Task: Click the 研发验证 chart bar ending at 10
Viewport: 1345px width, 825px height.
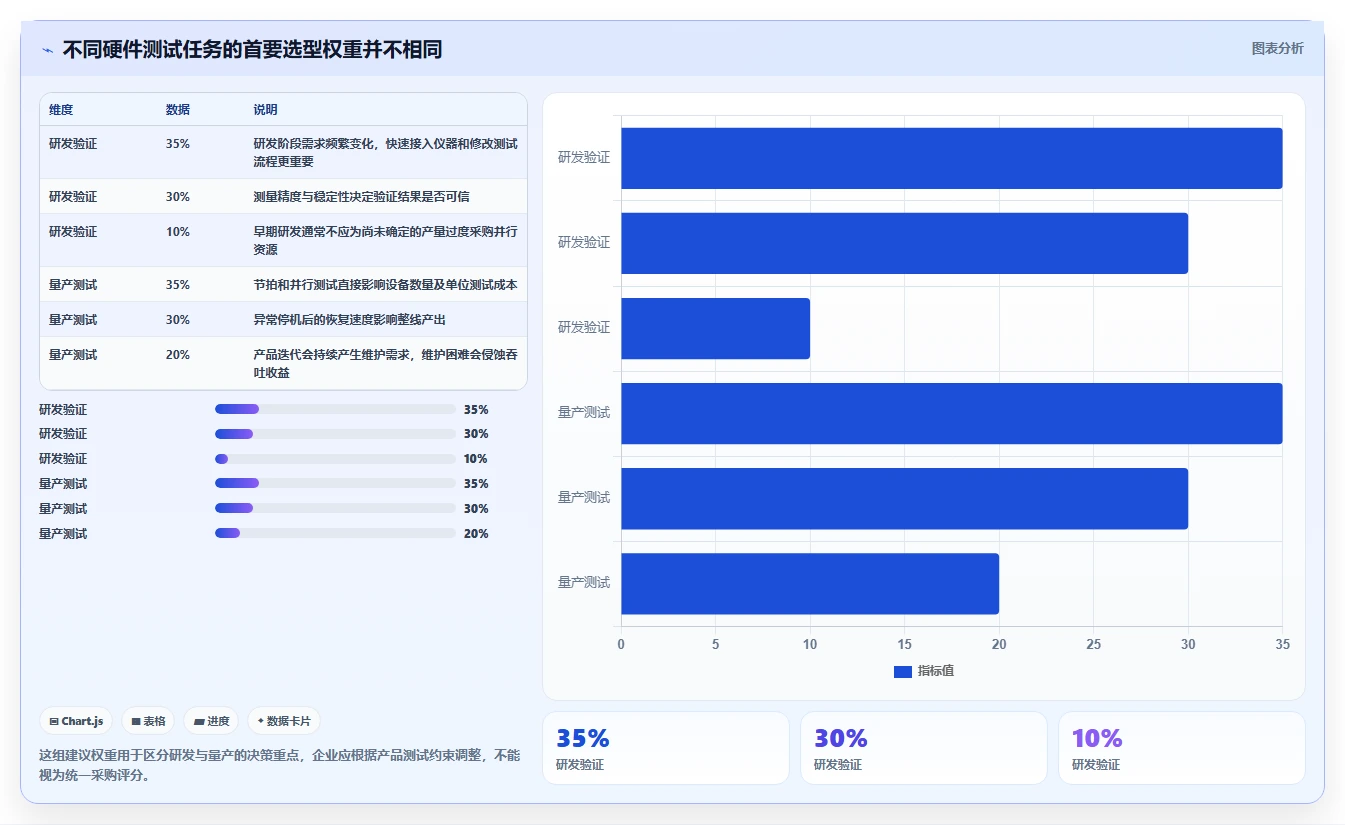Action: click(715, 328)
